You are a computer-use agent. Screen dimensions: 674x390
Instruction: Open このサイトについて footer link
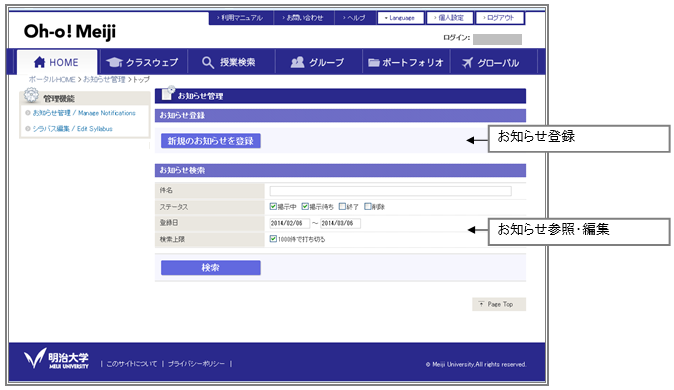click(132, 364)
